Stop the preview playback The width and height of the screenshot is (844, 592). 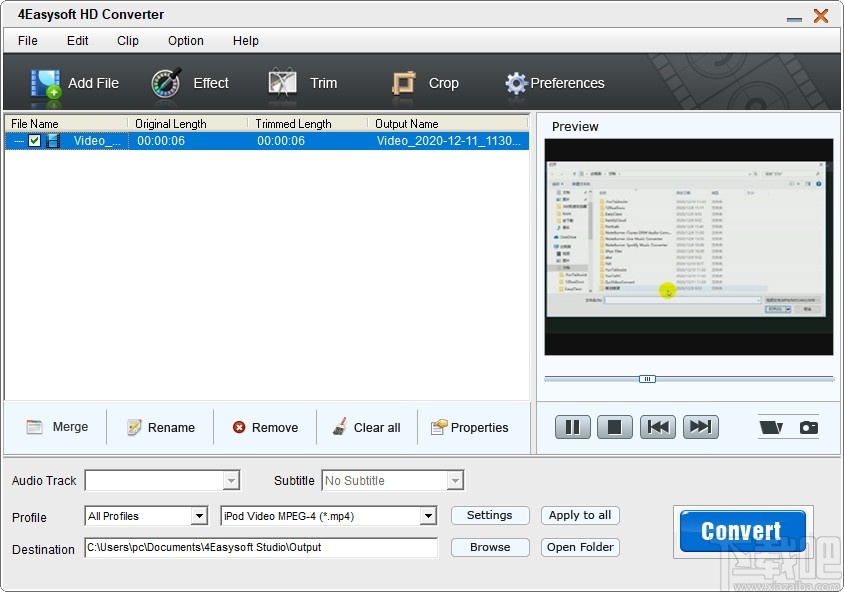tap(615, 426)
